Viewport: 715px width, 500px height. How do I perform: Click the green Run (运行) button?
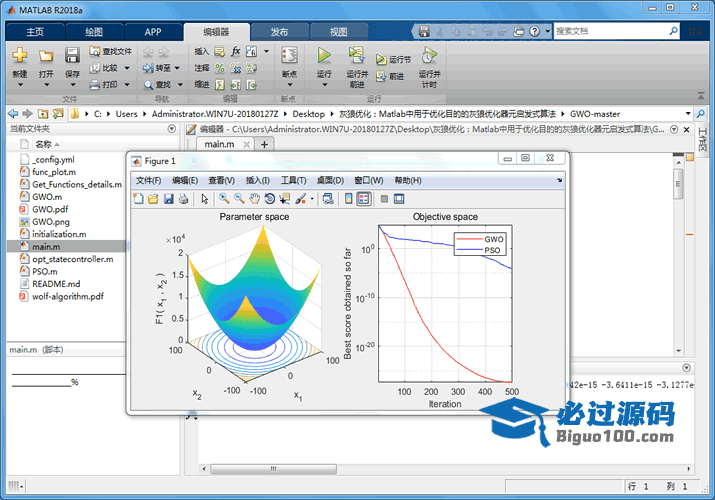click(324, 56)
